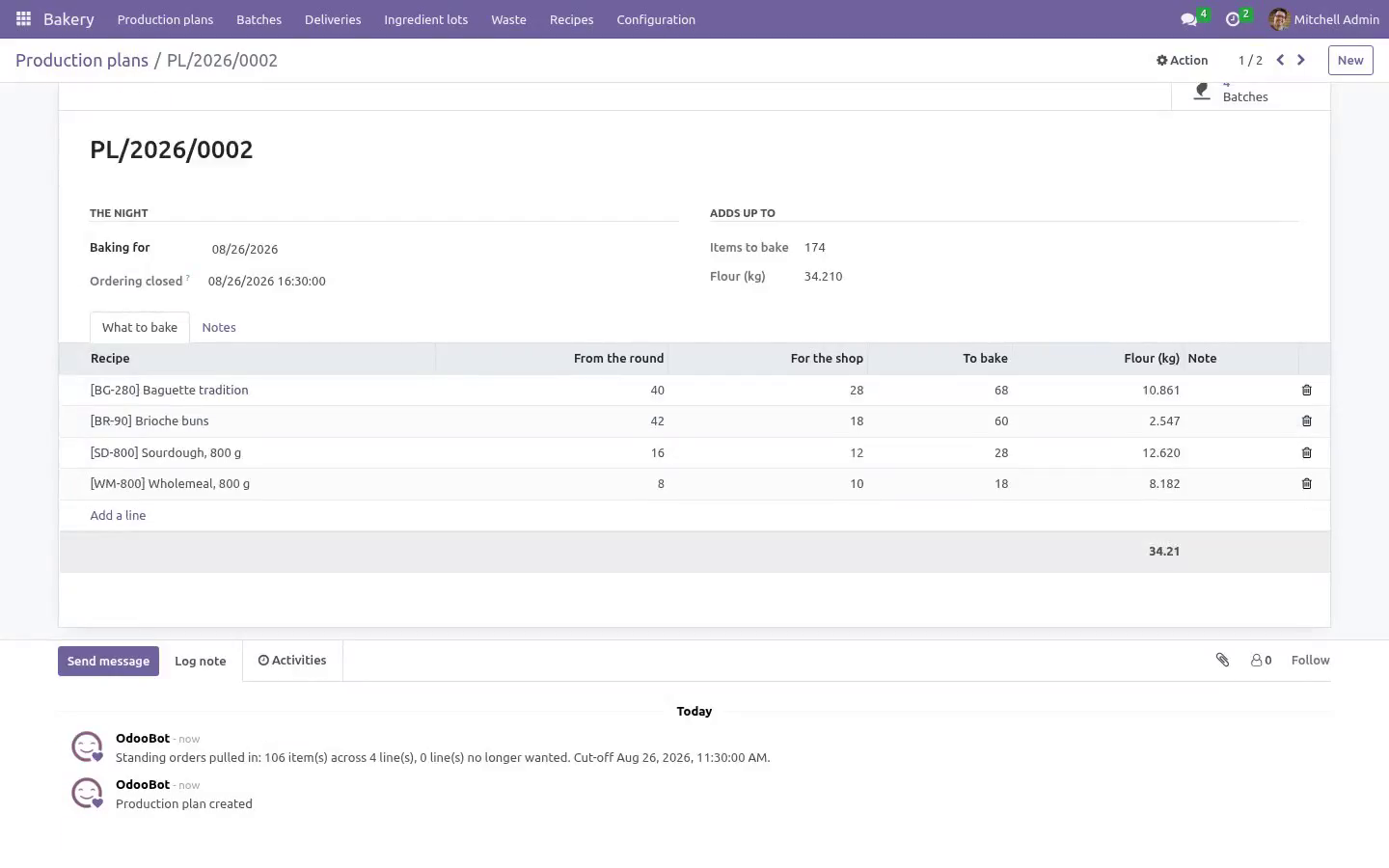The height and width of the screenshot is (868, 1389).
Task: Open the activities clock icon in navbar
Action: (1232, 19)
